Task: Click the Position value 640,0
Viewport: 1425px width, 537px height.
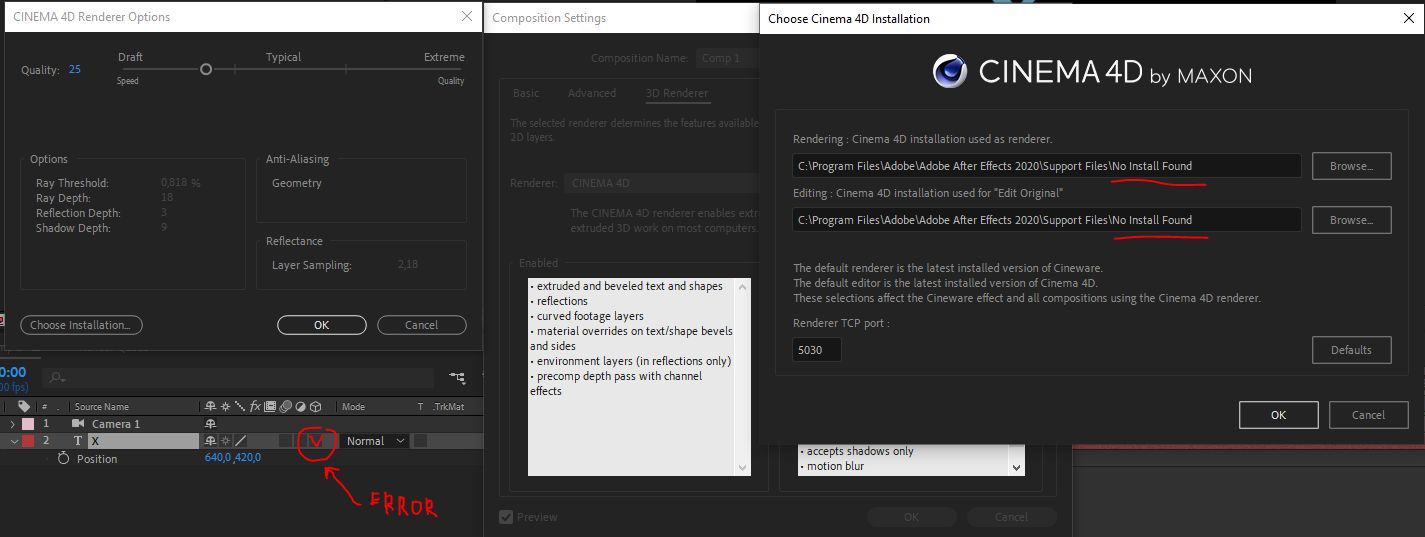Action: (218, 458)
